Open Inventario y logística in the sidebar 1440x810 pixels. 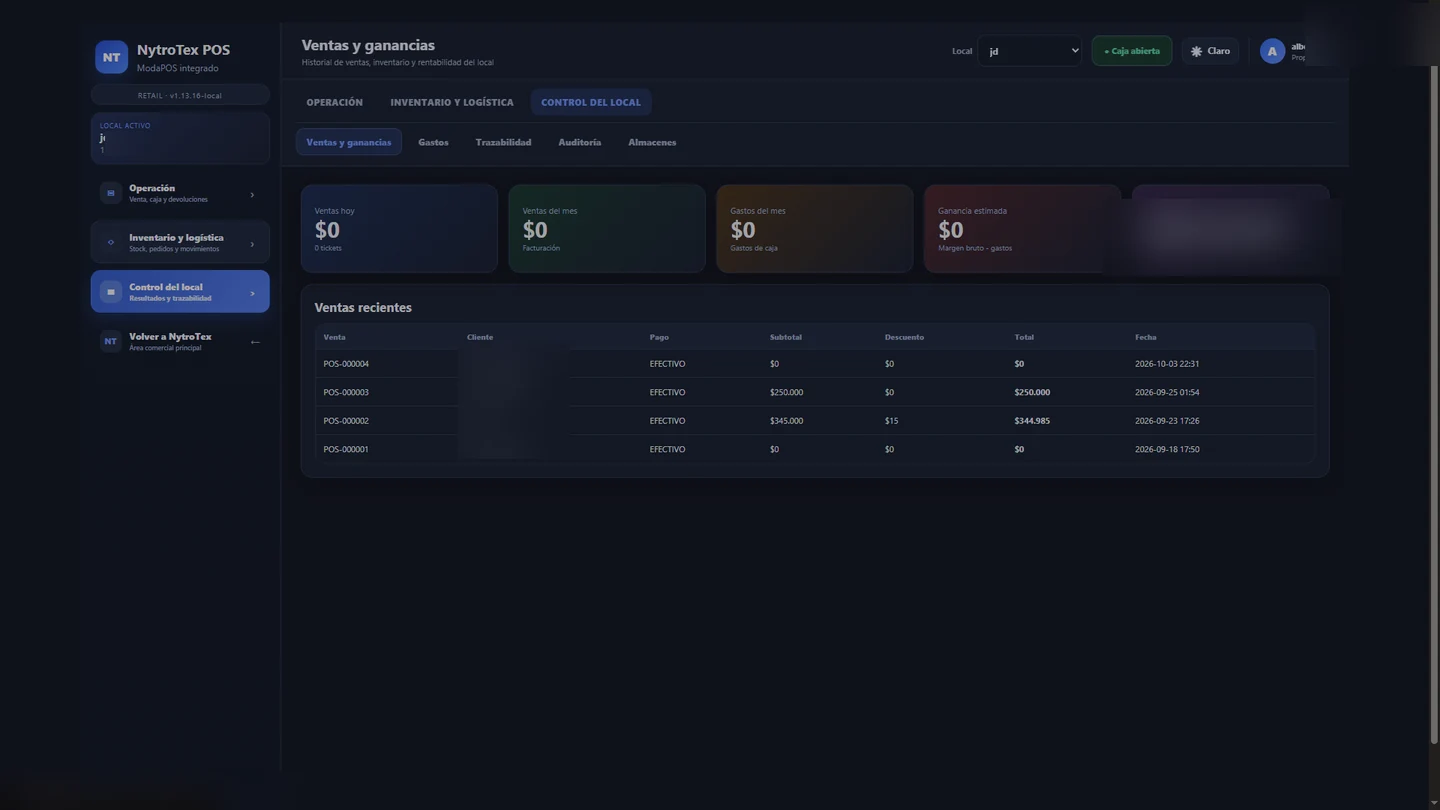tap(180, 242)
